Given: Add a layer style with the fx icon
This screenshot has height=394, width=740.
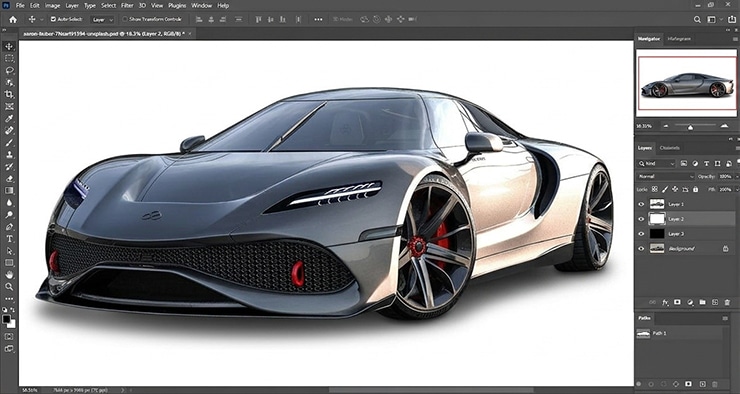Looking at the screenshot, I should [x=665, y=302].
